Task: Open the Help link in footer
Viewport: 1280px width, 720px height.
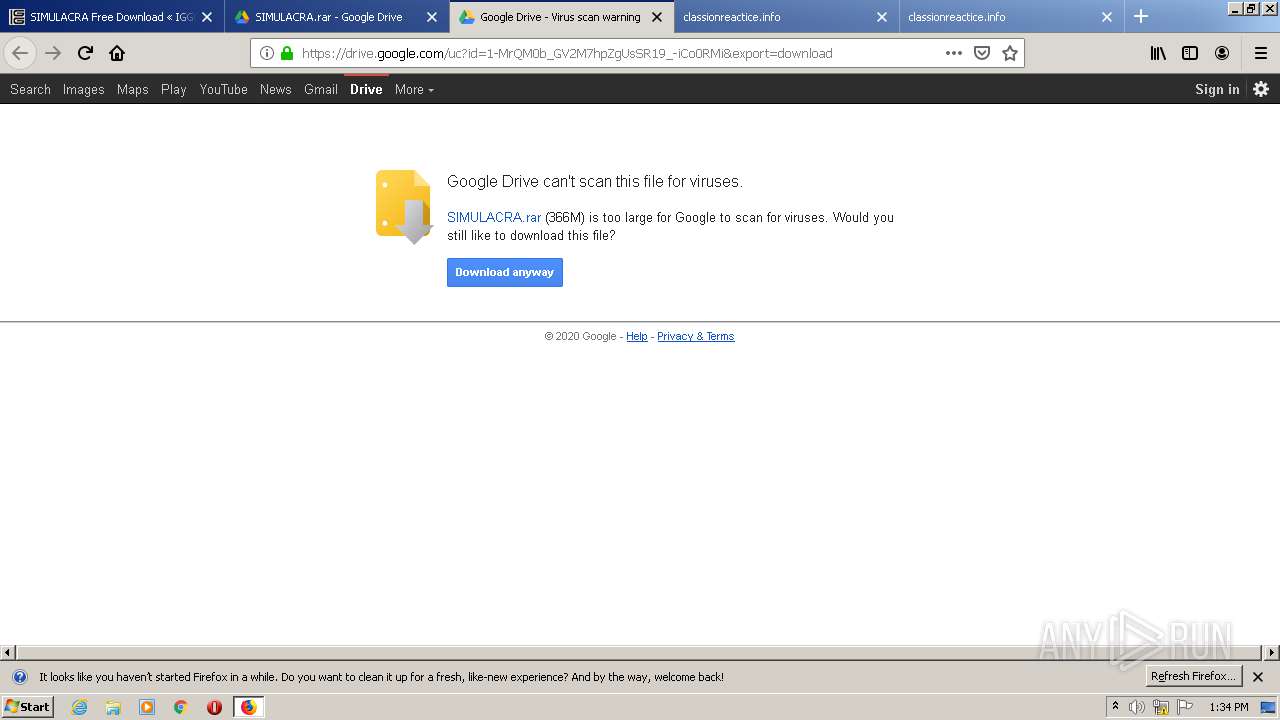Action: coord(637,336)
